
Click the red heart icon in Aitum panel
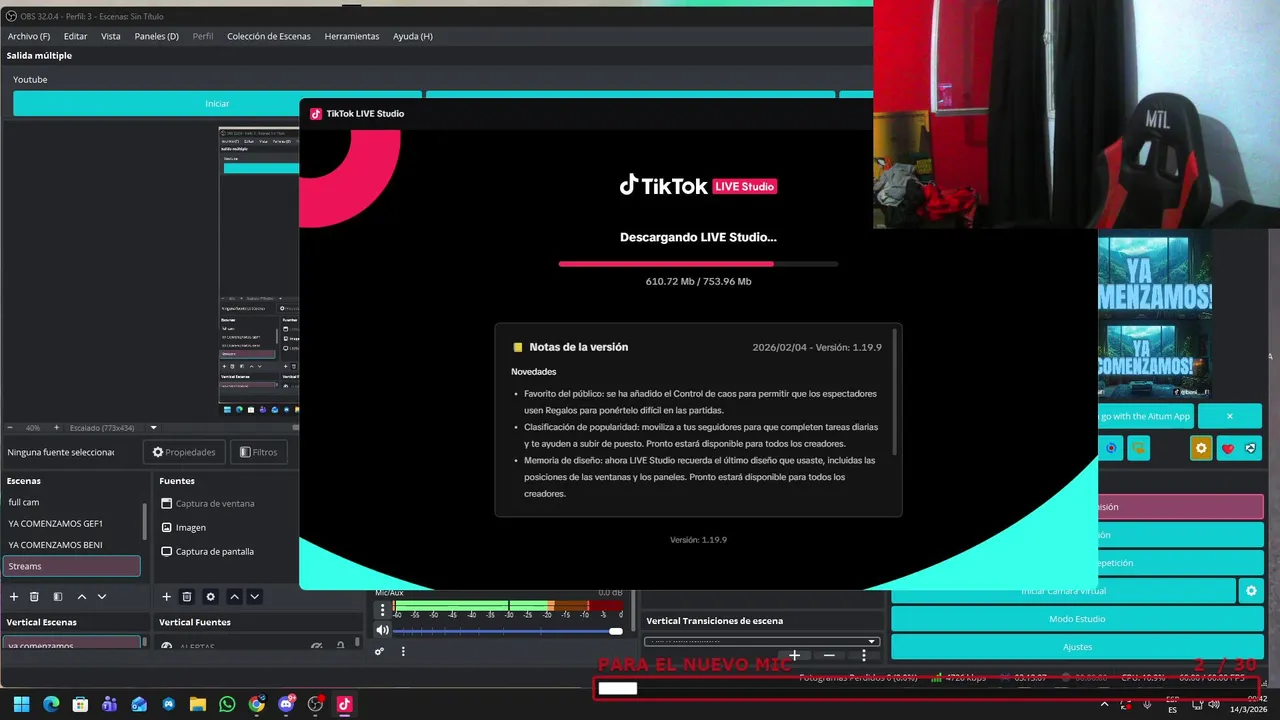[1228, 448]
